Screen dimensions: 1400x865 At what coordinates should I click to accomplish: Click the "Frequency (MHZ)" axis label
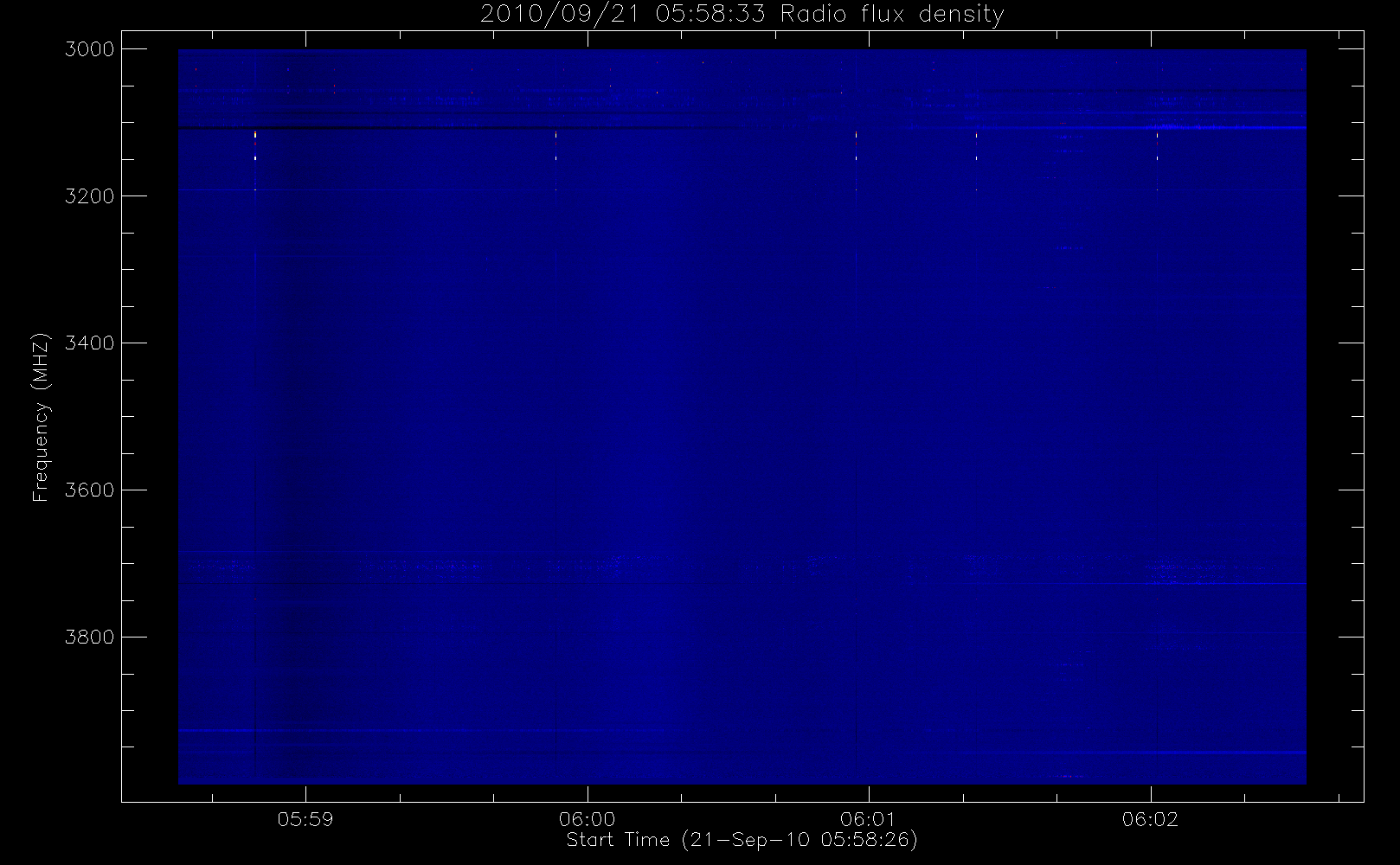pyautogui.click(x=41, y=417)
